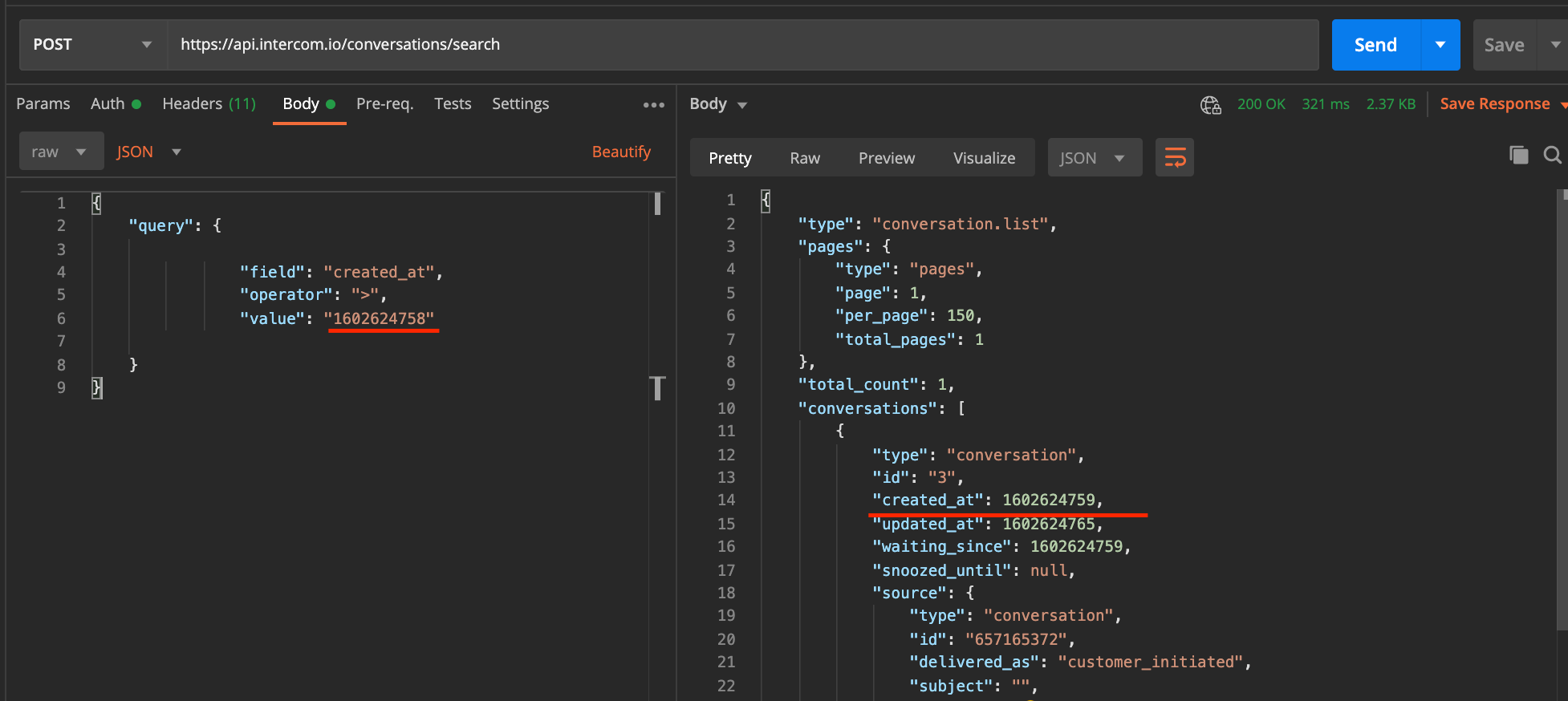
Task: Select the Visualize view tab
Action: [x=984, y=158]
